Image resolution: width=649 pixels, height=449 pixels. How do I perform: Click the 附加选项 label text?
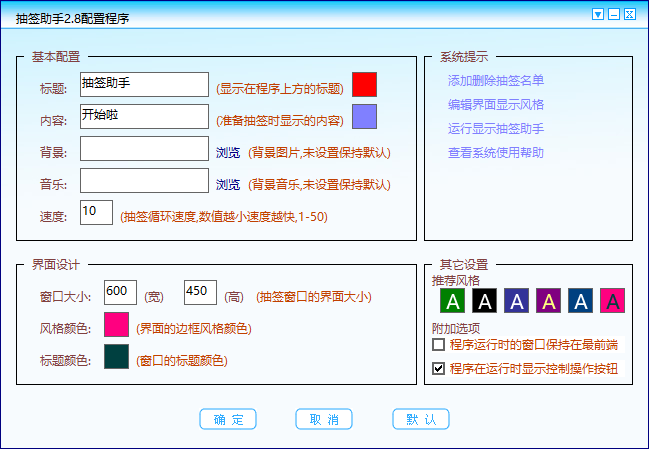(456, 329)
